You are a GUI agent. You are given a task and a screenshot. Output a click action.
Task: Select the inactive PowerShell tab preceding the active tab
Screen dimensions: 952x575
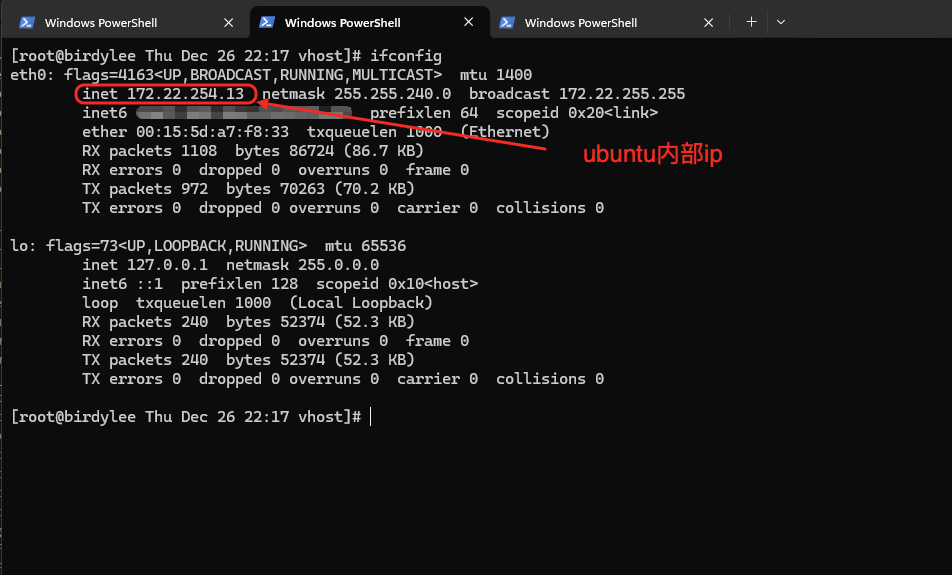pos(125,22)
